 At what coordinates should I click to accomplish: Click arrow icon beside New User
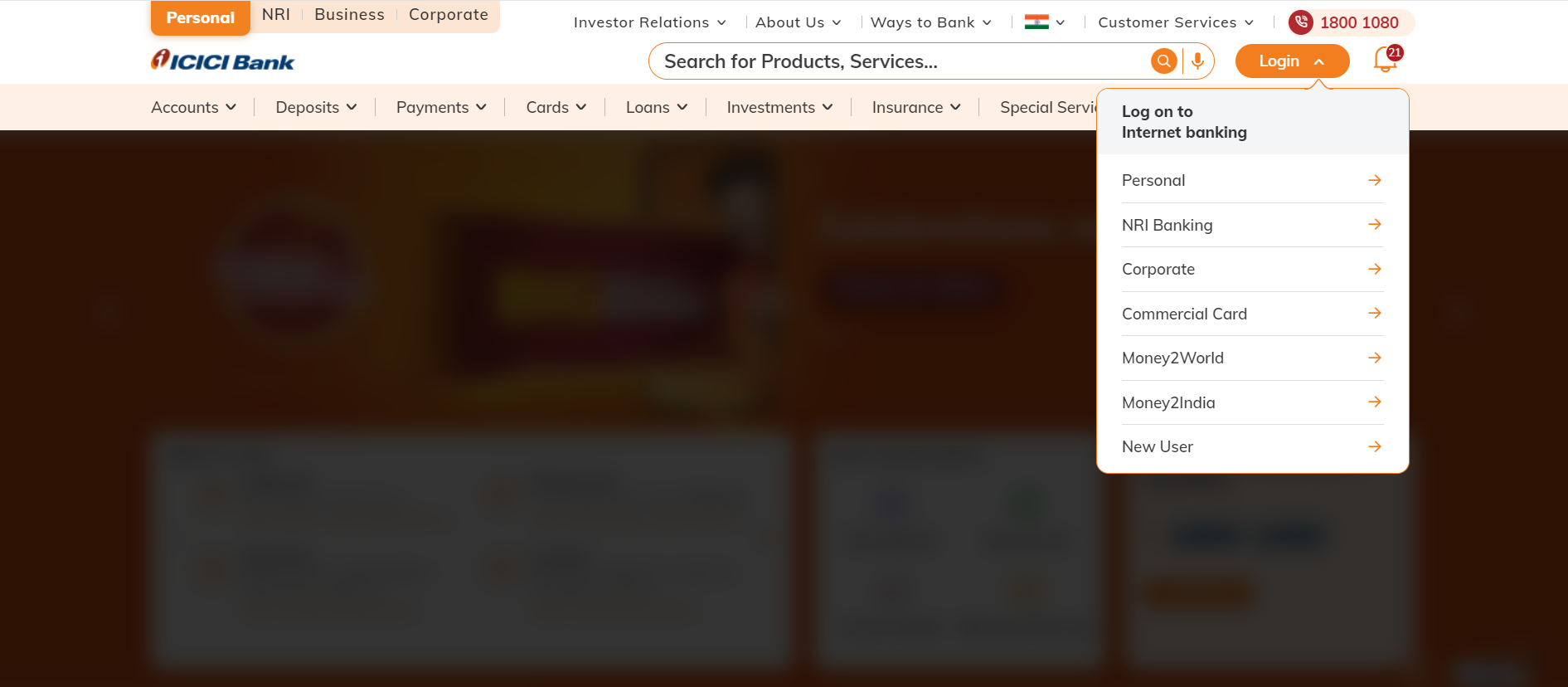[1375, 446]
